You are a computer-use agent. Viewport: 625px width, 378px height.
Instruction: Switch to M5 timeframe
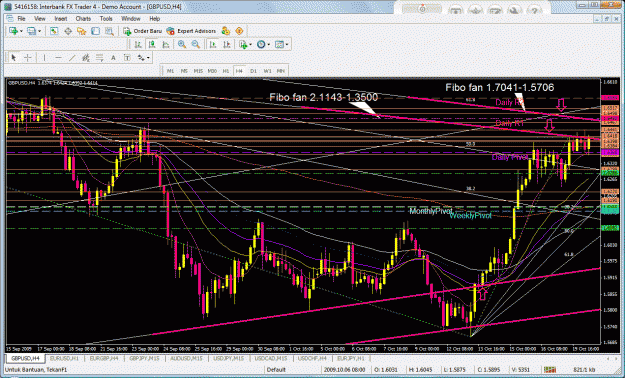(184, 71)
